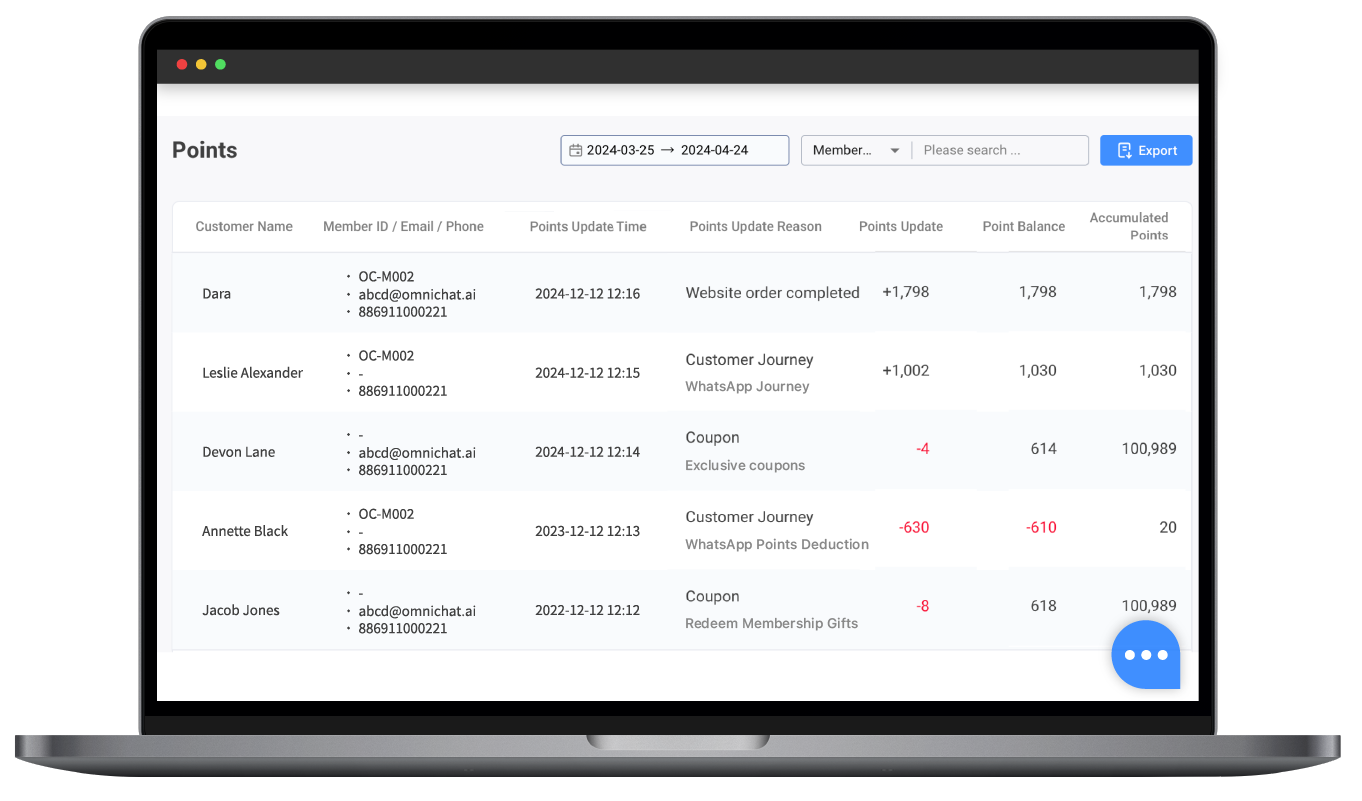Open the blue chat bubble widget
This screenshot has width=1362, height=801.
[1146, 655]
